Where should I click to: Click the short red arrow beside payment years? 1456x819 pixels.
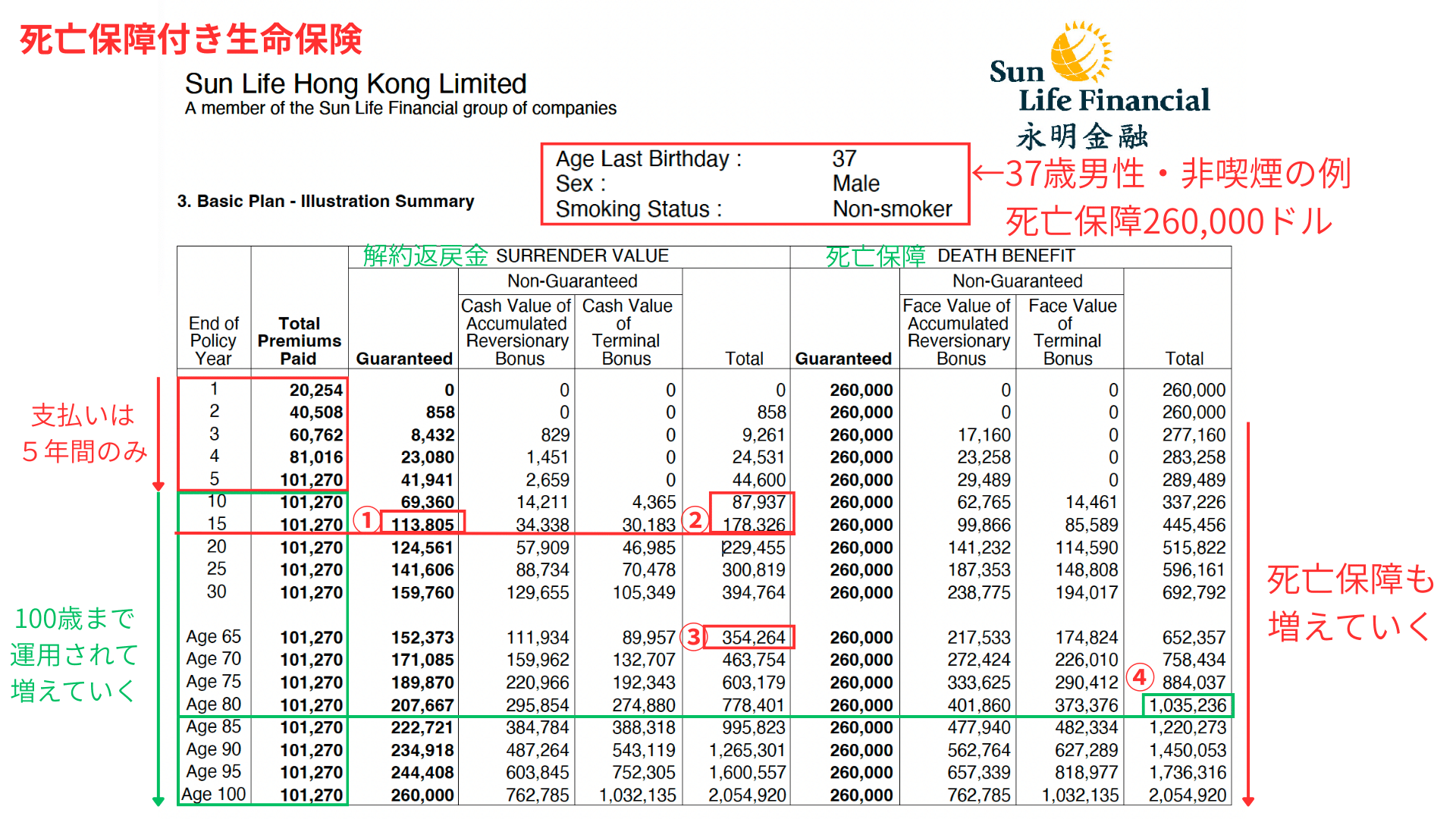coord(158,434)
